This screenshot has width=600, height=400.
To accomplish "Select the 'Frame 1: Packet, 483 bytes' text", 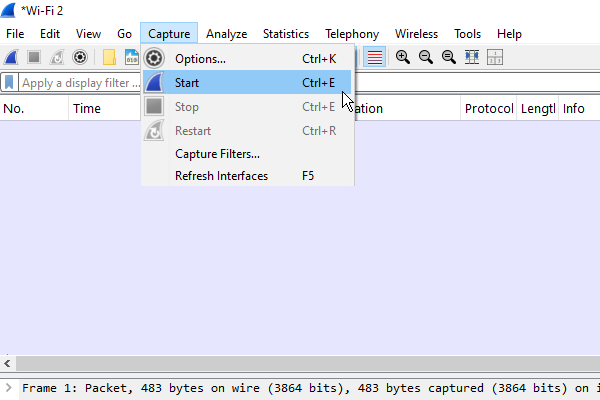I will pyautogui.click(x=112, y=388).
